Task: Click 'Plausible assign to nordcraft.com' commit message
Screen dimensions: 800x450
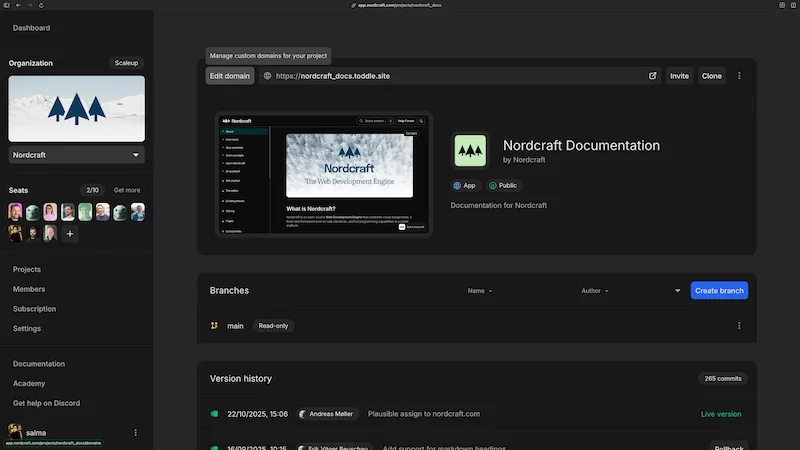Action: point(423,414)
